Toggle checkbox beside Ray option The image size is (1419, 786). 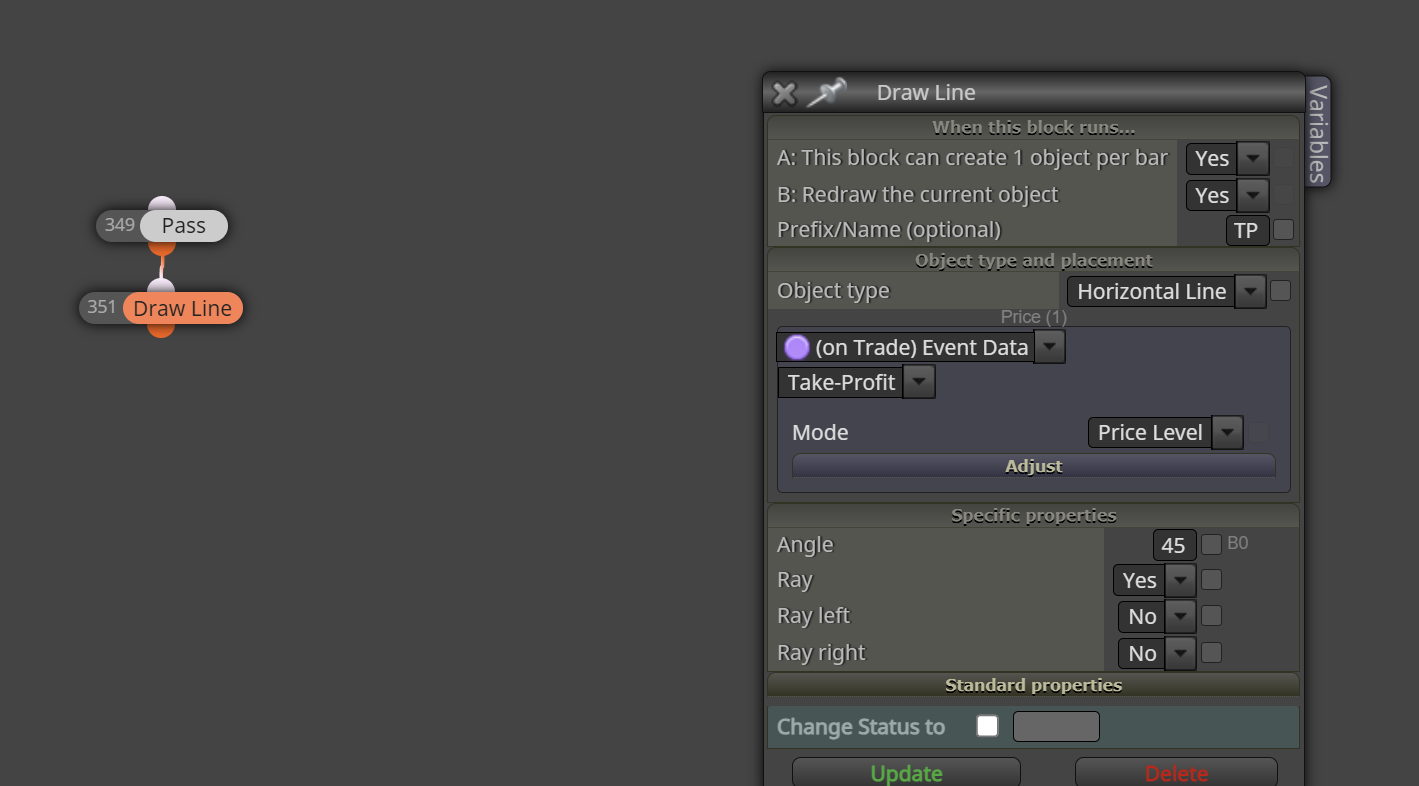click(x=1211, y=580)
